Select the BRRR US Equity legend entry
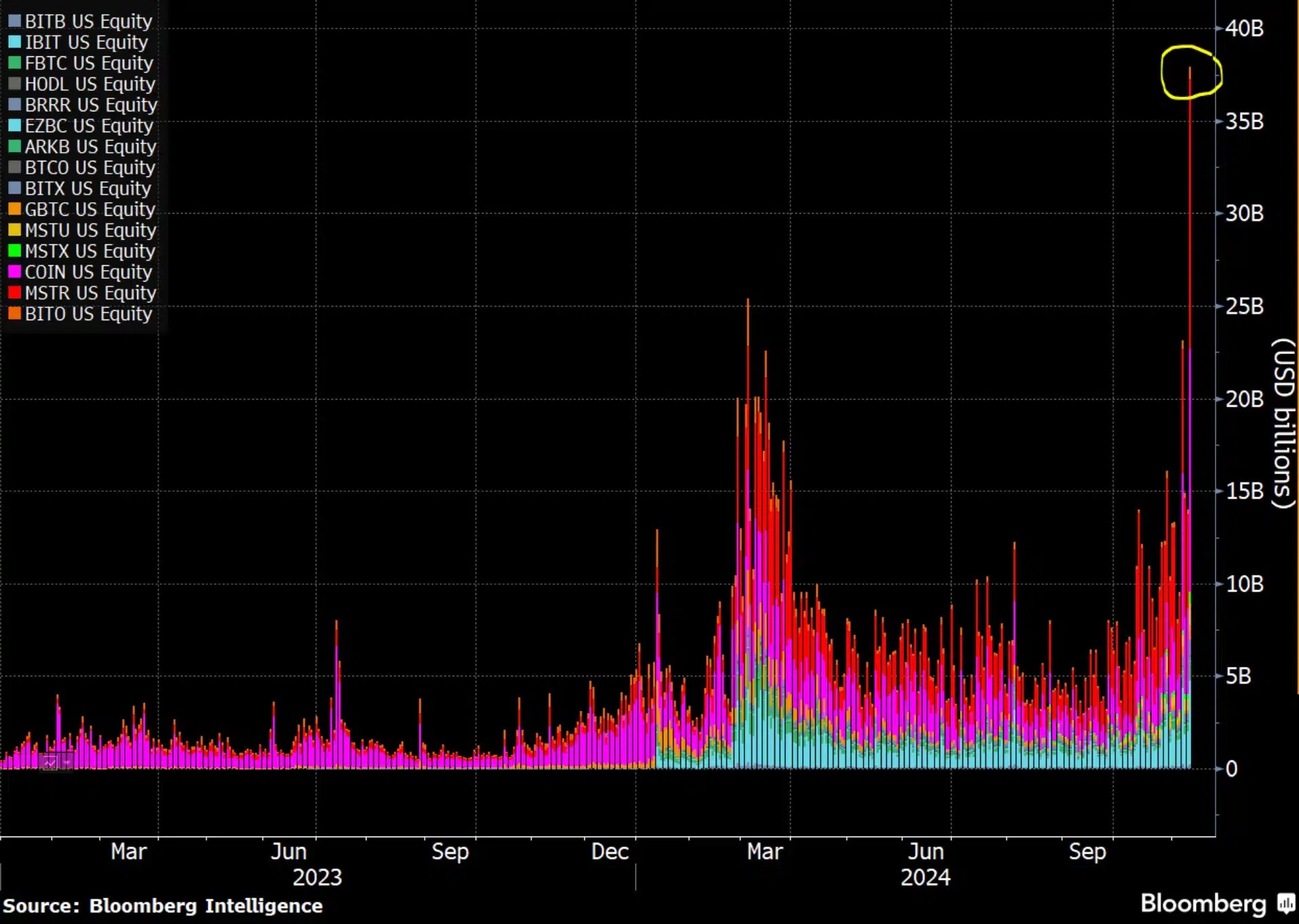The height and width of the screenshot is (924, 1299). pos(91,105)
